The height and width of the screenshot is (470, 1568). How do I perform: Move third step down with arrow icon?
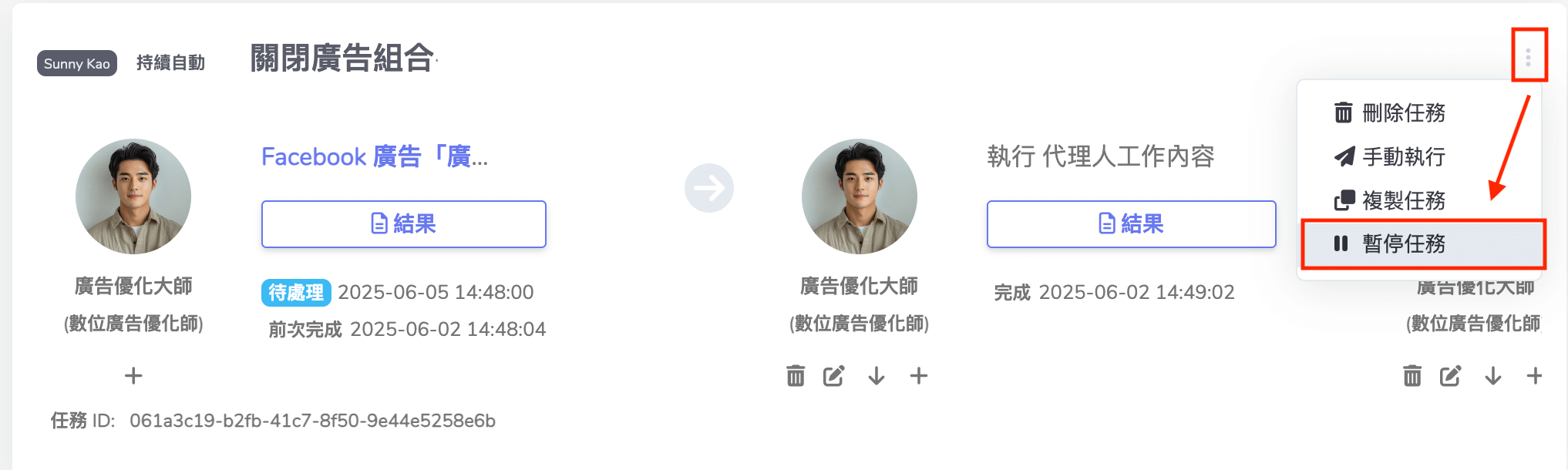point(1493,376)
